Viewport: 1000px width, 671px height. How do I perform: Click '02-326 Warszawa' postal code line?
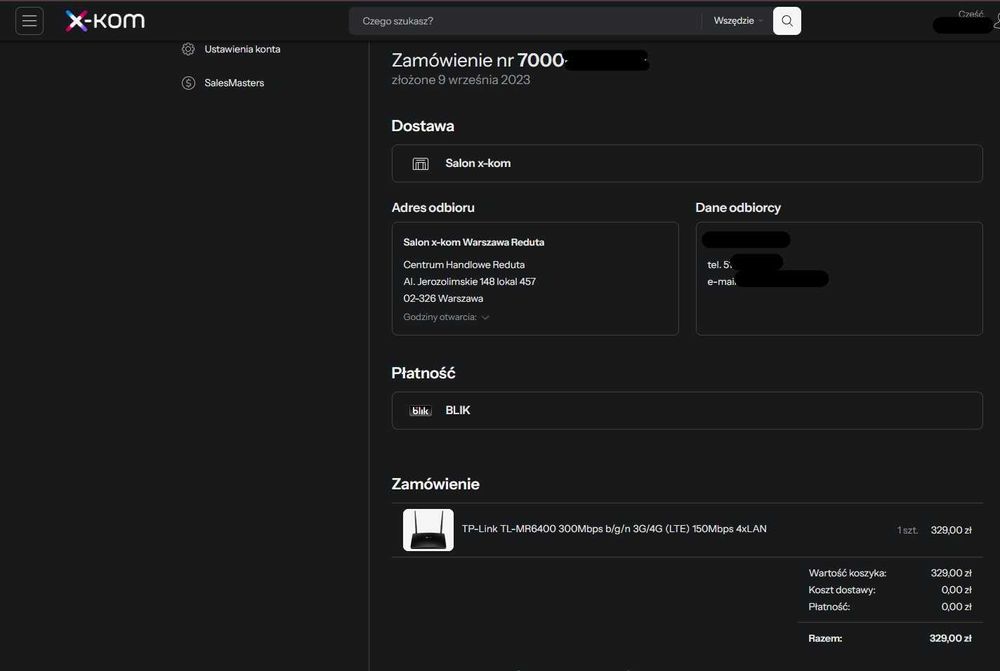(x=443, y=299)
